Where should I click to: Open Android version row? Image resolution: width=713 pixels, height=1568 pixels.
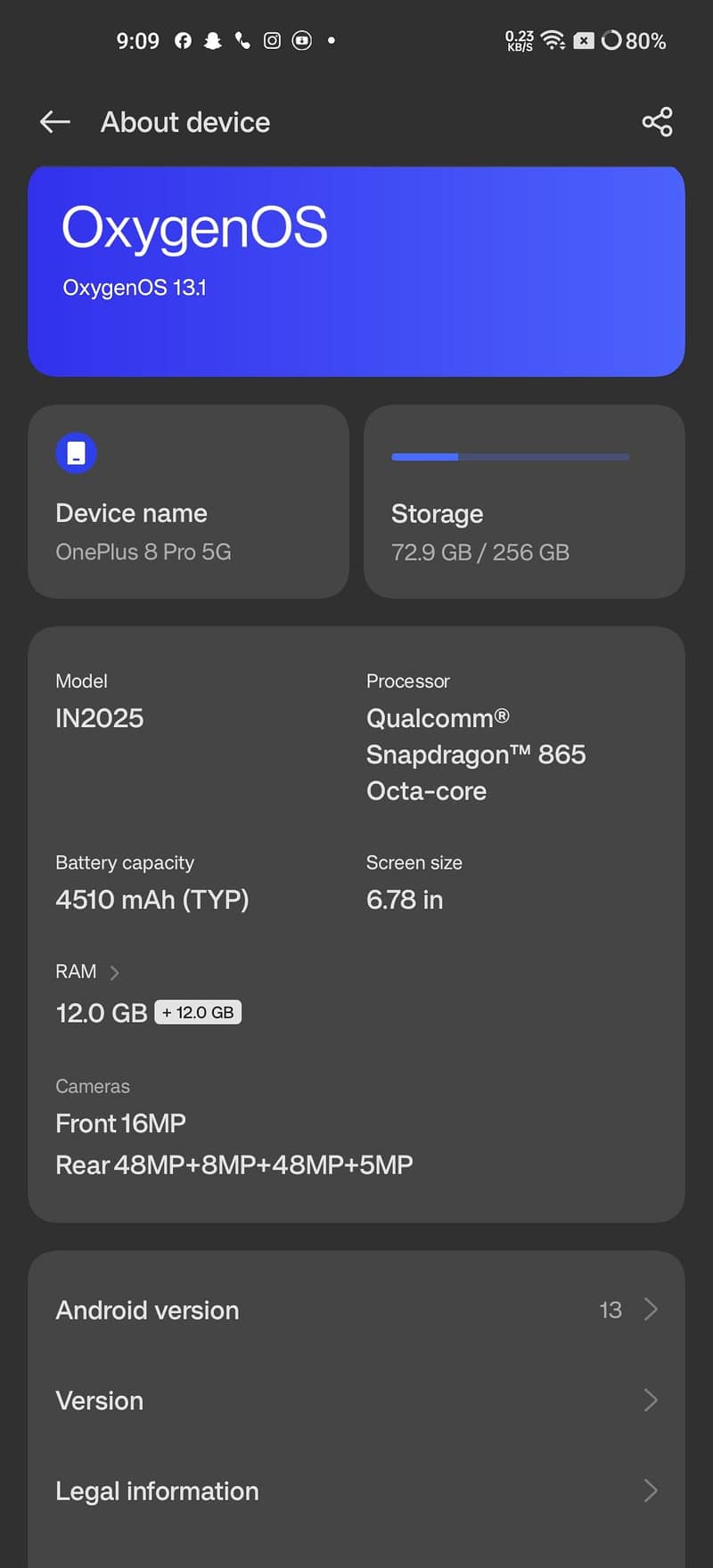click(x=356, y=1310)
